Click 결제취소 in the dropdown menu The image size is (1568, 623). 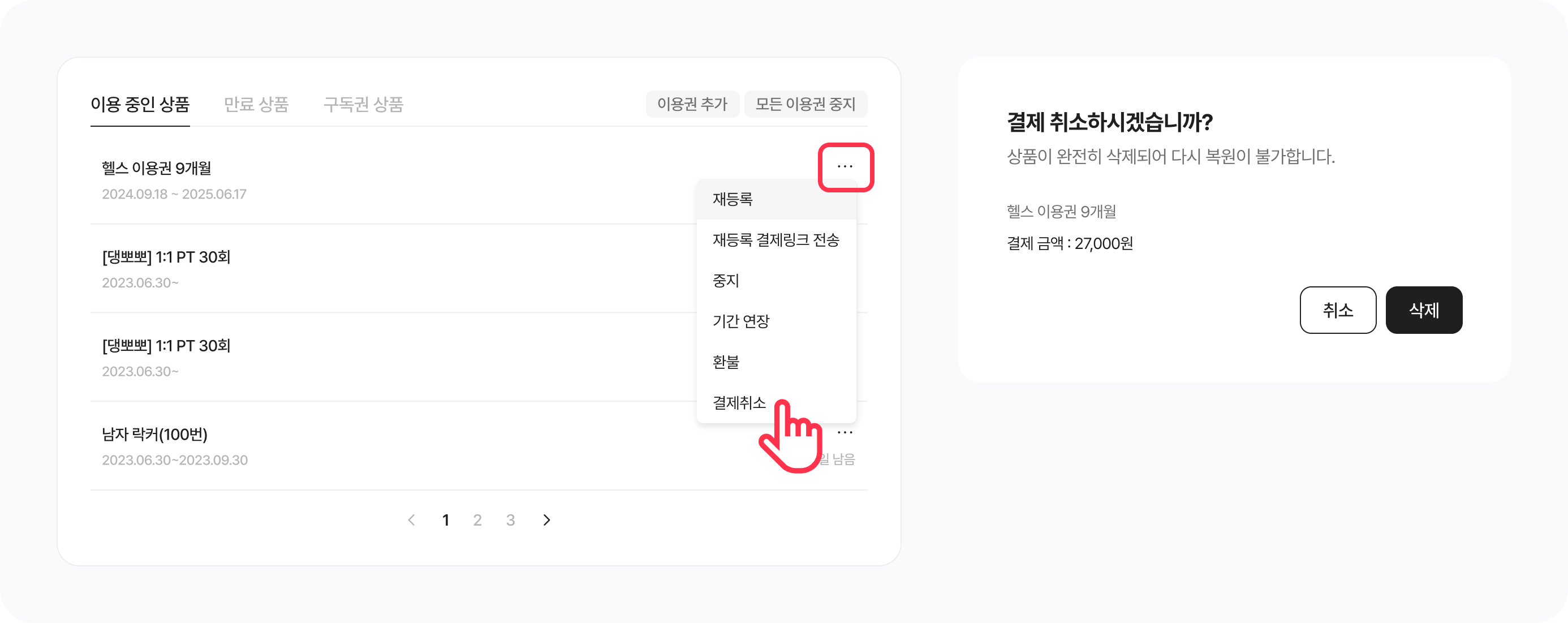tap(739, 402)
